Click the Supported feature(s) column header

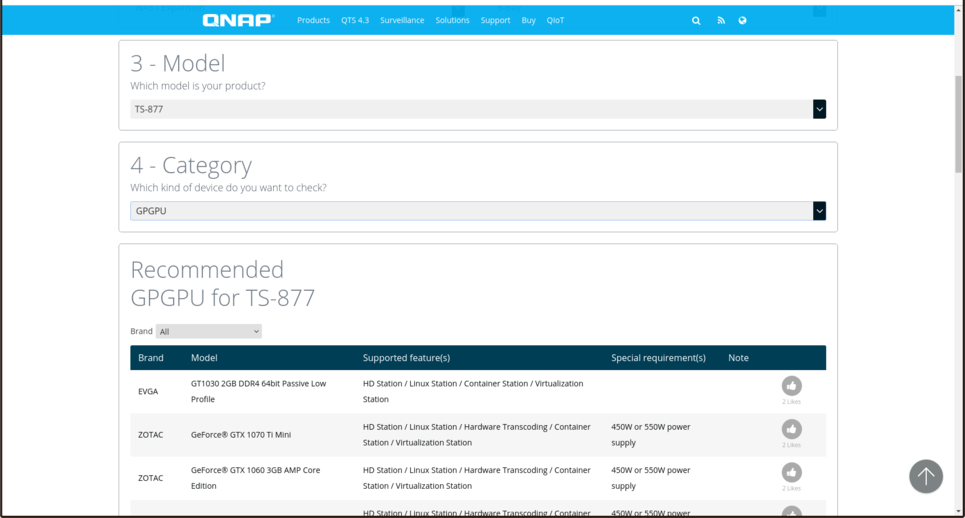pos(406,358)
